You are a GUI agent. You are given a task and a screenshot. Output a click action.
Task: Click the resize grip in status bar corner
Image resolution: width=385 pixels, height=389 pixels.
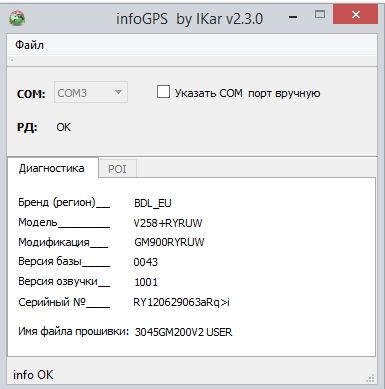(x=370, y=378)
